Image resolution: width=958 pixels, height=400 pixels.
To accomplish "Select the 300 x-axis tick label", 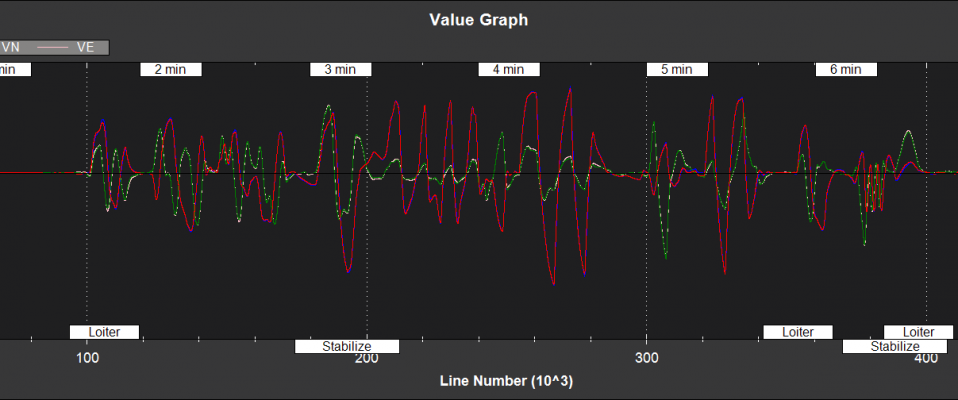I will pyautogui.click(x=647, y=359).
